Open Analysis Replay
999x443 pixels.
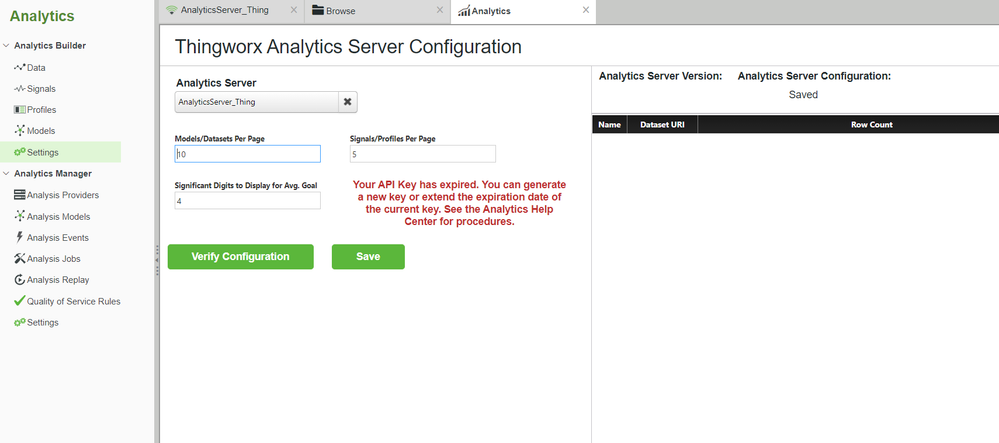click(x=58, y=280)
